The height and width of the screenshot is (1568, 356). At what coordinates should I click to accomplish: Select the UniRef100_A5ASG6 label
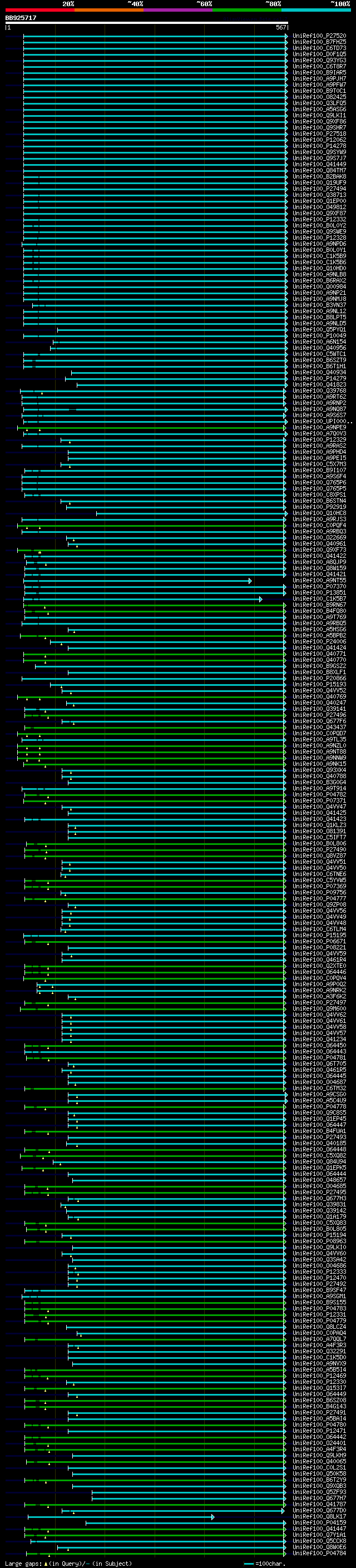tap(319, 110)
